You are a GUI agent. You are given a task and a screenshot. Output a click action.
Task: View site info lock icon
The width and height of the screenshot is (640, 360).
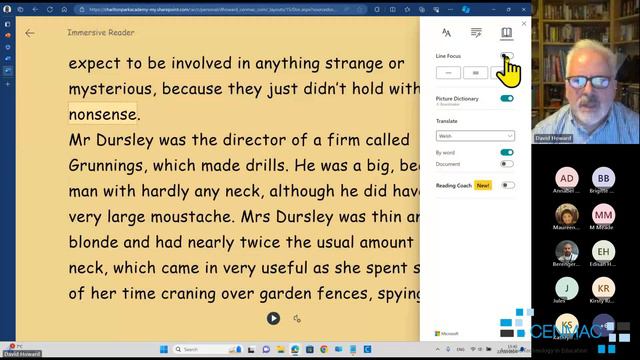pos(82,9)
